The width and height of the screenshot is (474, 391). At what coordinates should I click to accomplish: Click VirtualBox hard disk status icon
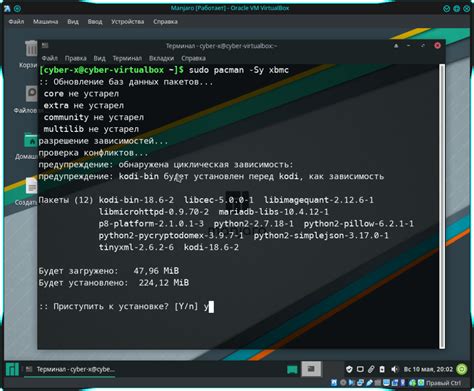[334, 383]
